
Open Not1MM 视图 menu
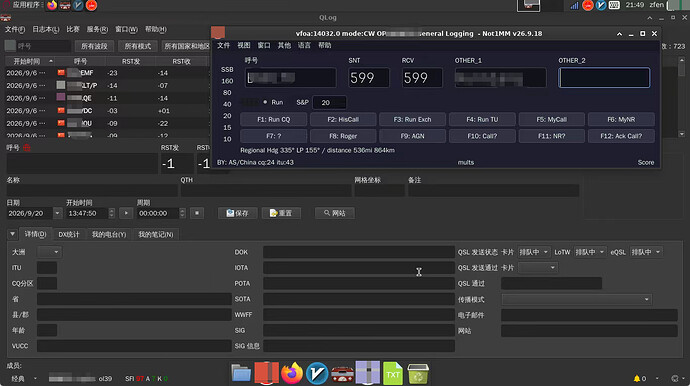(x=244, y=45)
